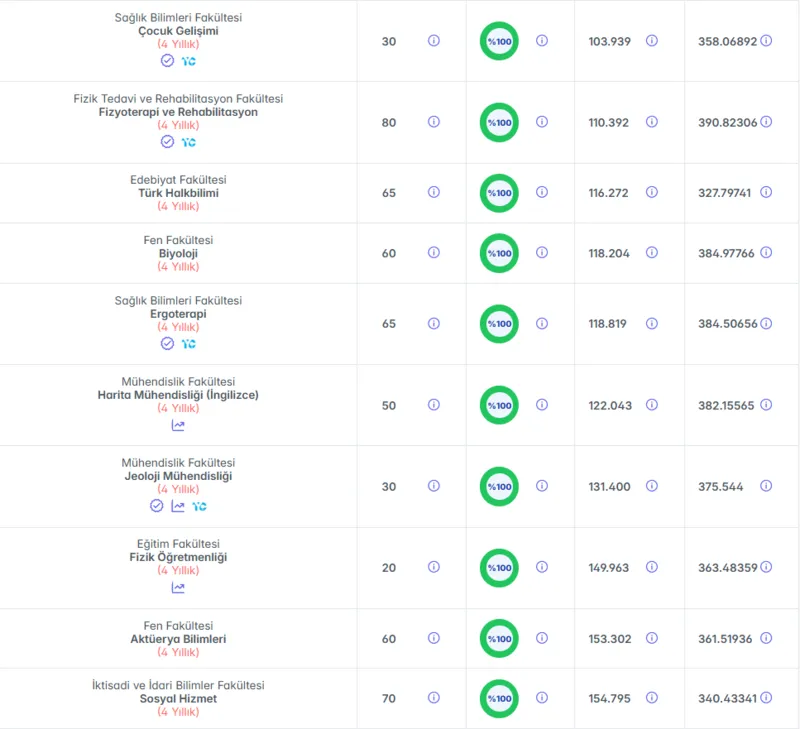Click the %100 occupancy ring for Türk Halkbilimi
The image size is (800, 729).
point(499,193)
